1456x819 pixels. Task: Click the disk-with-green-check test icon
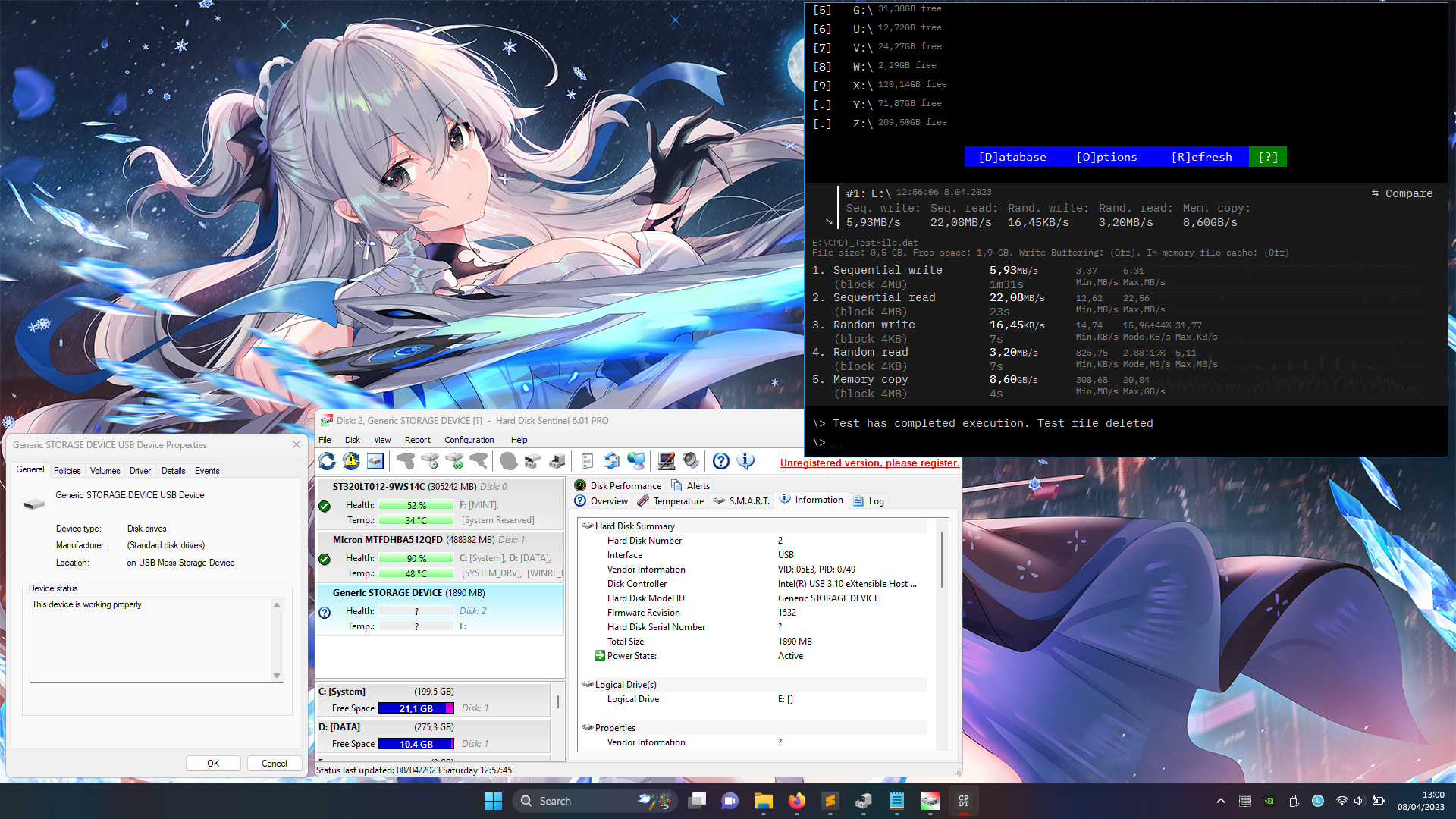[x=454, y=461]
